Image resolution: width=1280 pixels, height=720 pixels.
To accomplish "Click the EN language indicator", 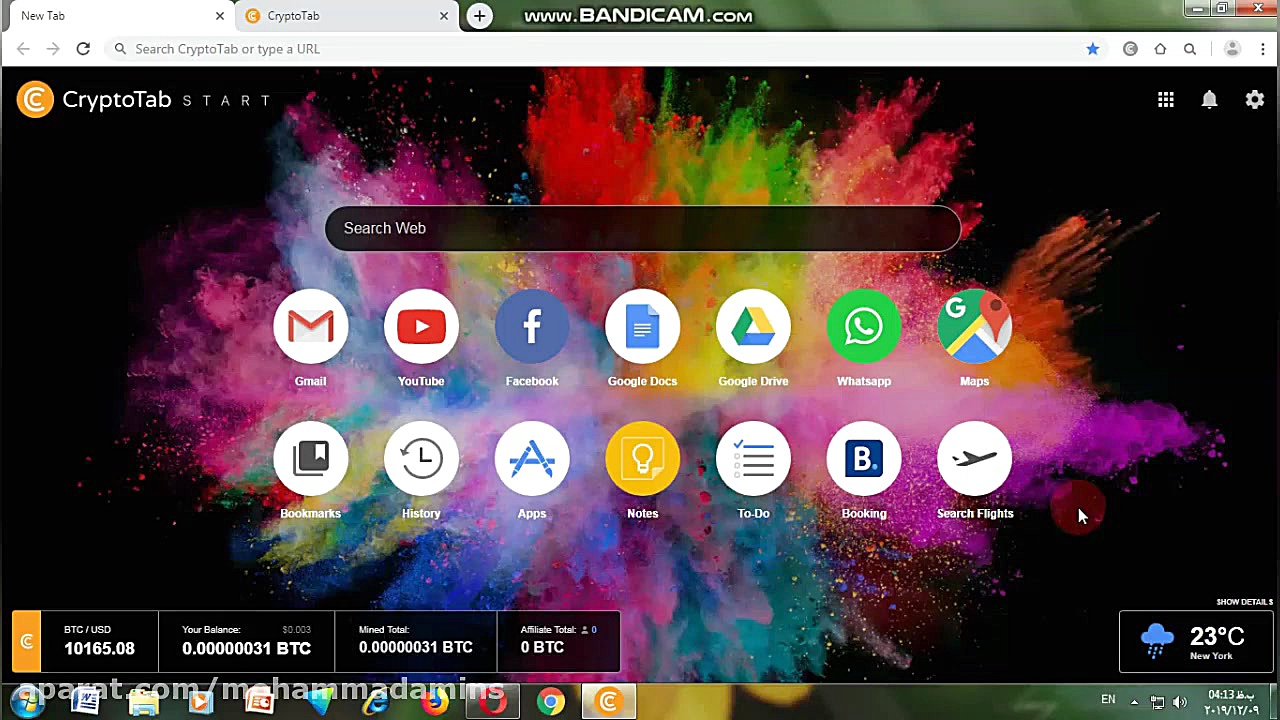I will tap(1108, 700).
